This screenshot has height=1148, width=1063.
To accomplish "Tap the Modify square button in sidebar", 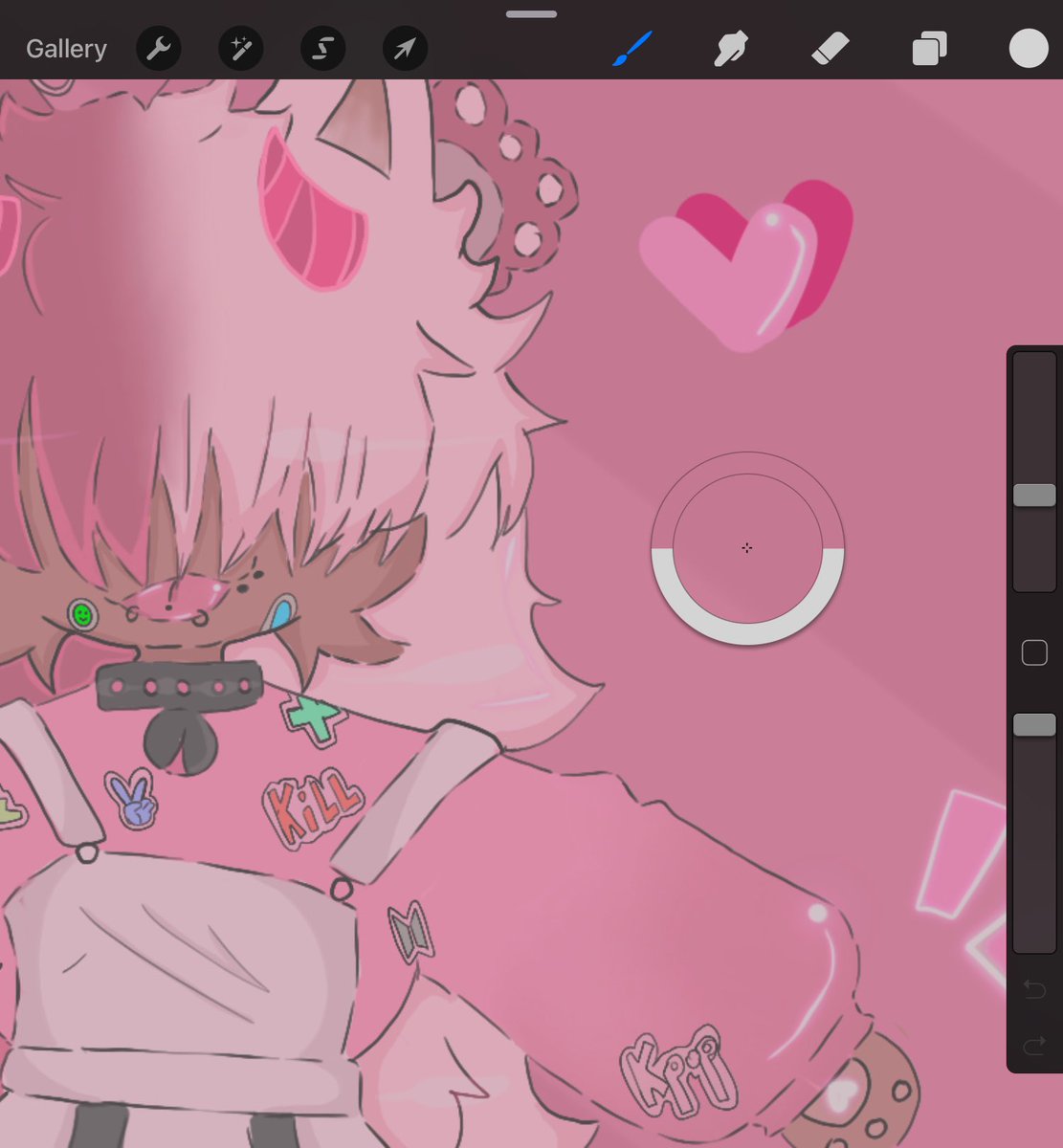I will point(1034,653).
